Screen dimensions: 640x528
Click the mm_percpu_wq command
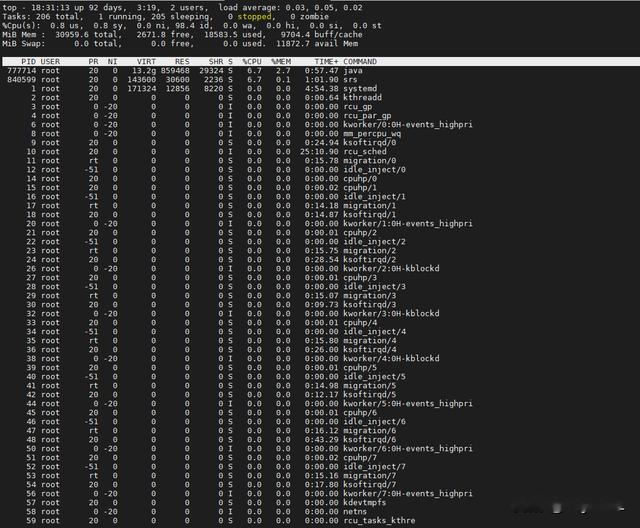click(x=372, y=133)
